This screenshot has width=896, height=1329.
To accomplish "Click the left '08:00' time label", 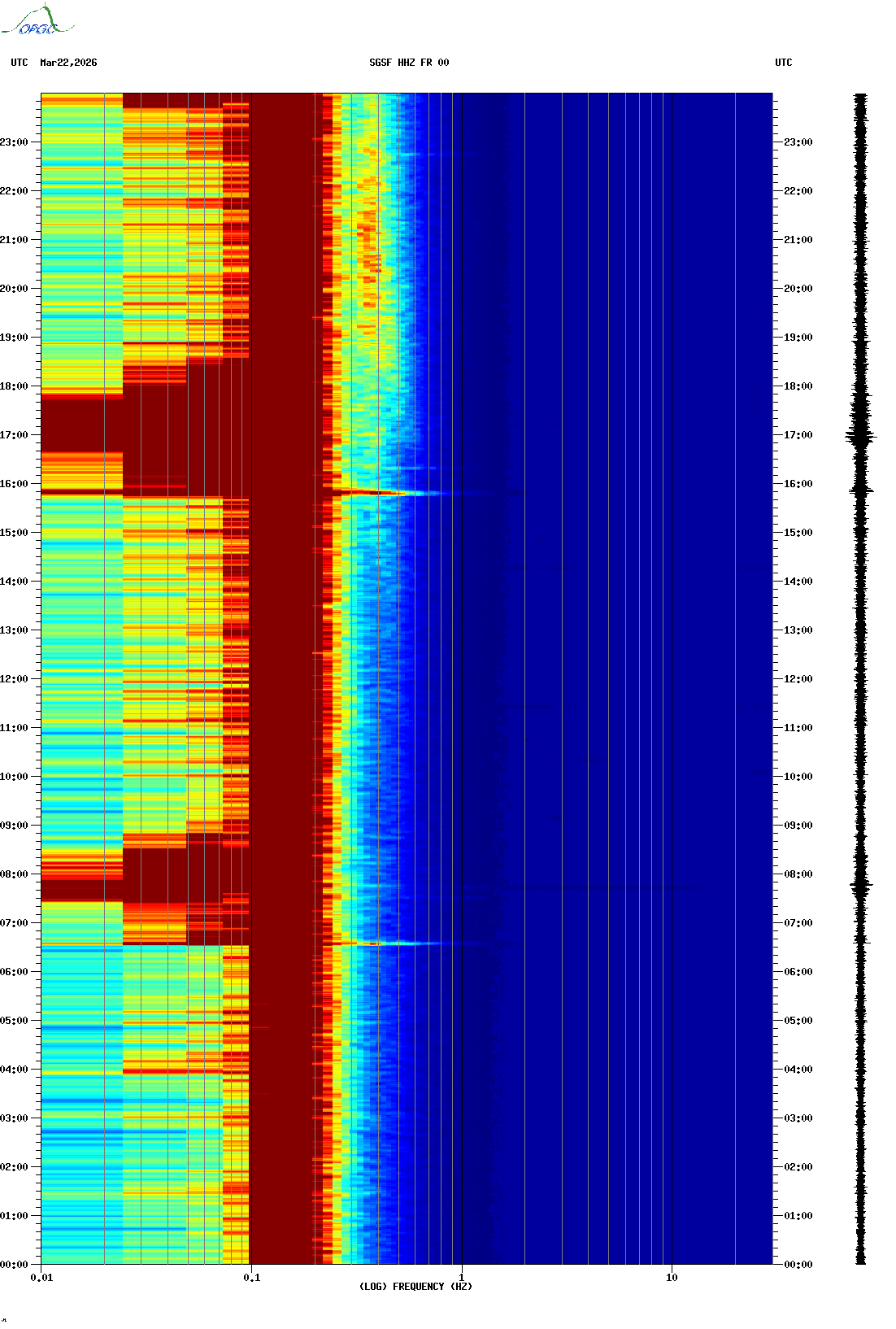I will coord(14,874).
